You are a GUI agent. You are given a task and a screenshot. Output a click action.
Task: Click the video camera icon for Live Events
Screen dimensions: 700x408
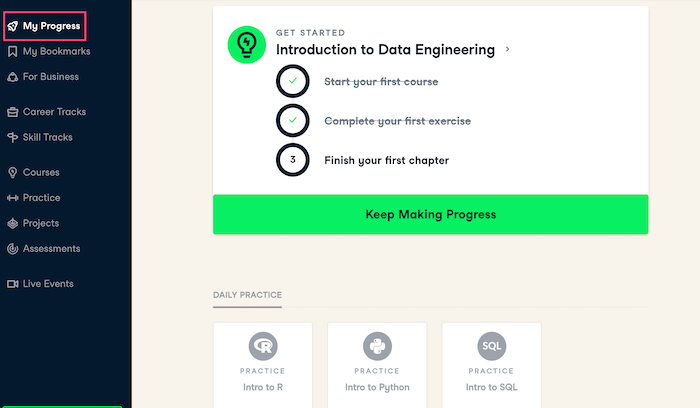click(12, 284)
